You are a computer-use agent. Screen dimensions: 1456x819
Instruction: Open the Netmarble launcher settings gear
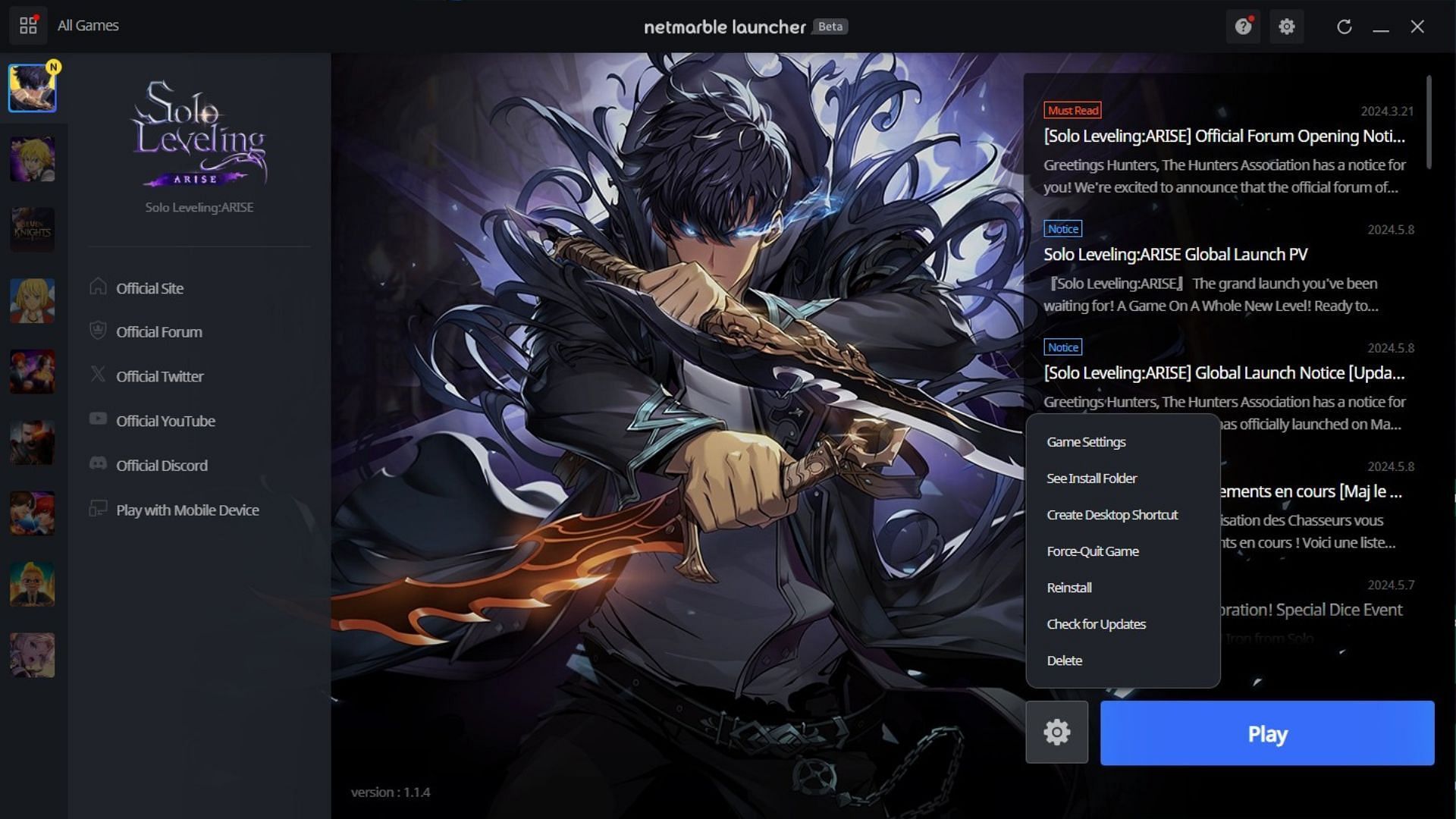(x=1287, y=27)
